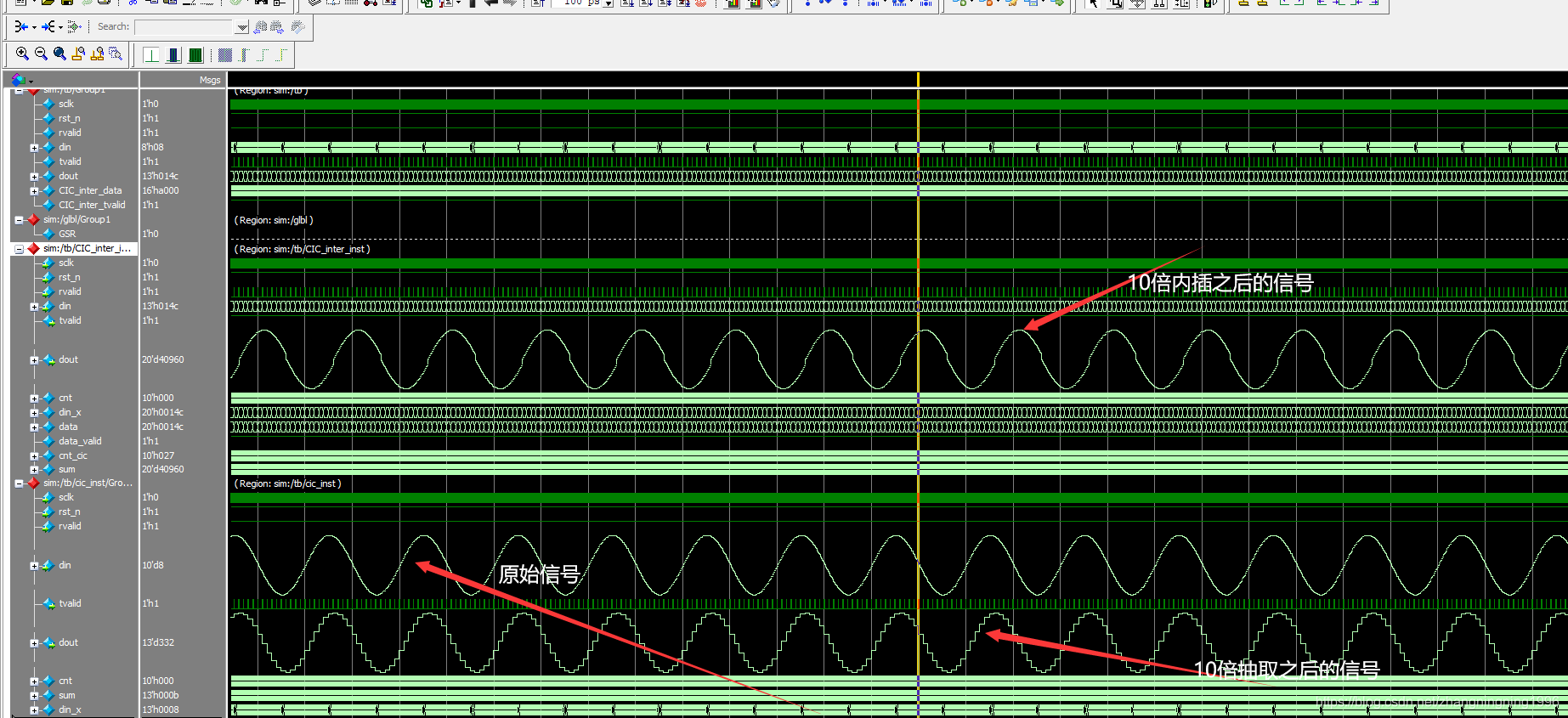Open the Search field dropdown arrow
1568x718 pixels.
click(x=242, y=27)
